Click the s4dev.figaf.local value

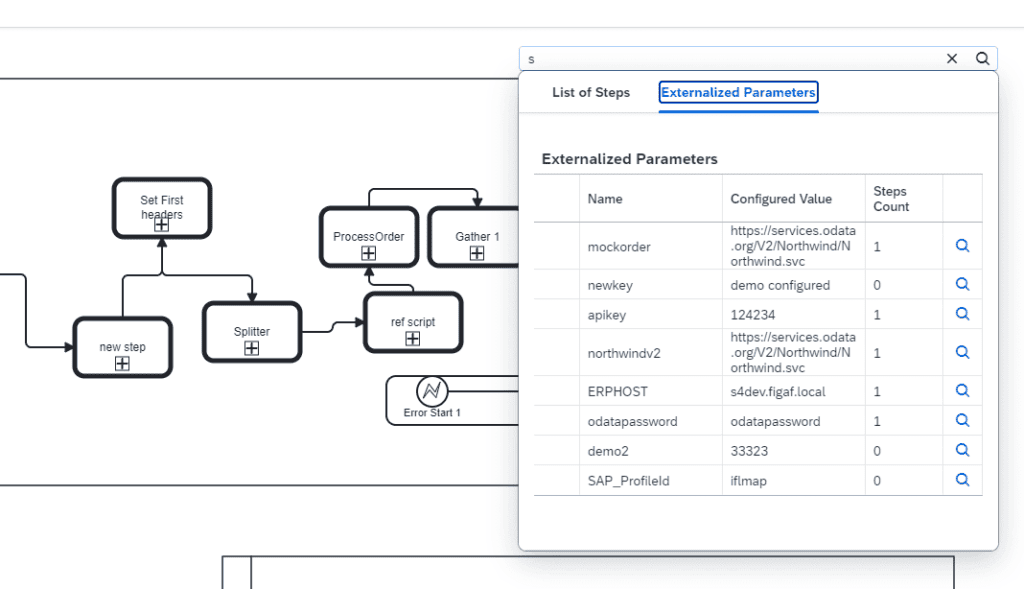coord(778,392)
